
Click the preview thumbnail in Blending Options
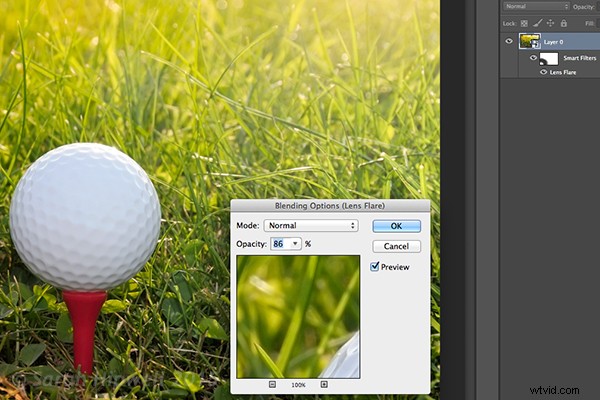[x=298, y=317]
